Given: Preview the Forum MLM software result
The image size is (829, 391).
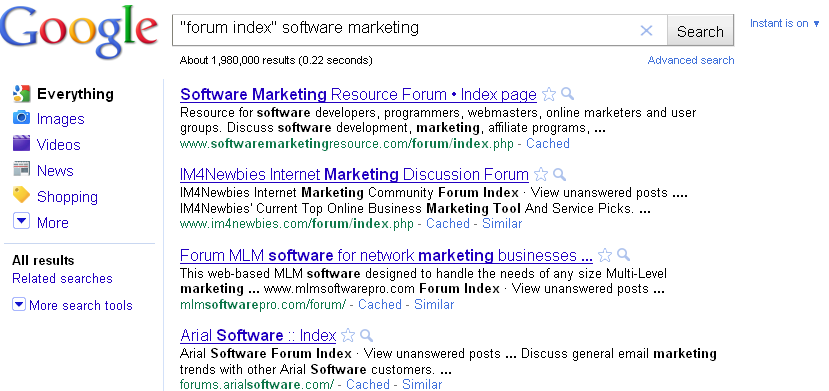Looking at the screenshot, I should pyautogui.click(x=623, y=255).
